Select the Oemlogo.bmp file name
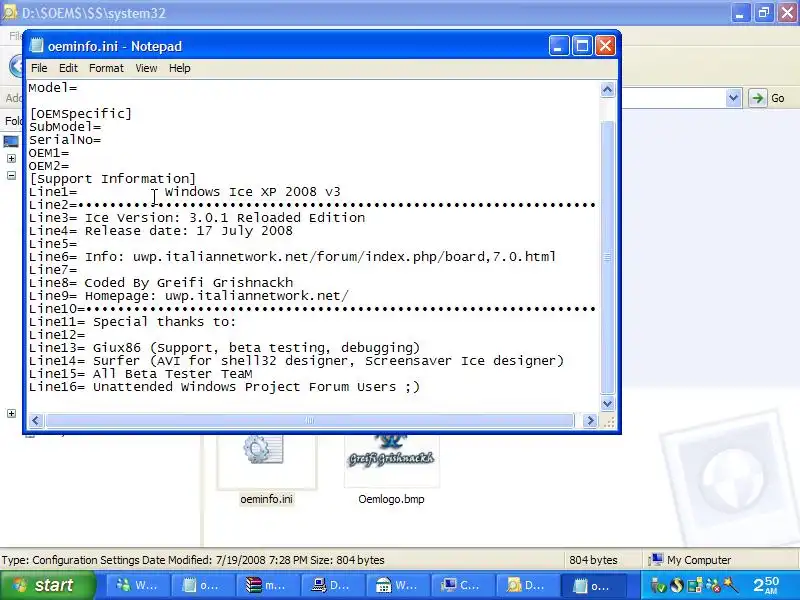Viewport: 800px width, 600px height. [x=391, y=499]
